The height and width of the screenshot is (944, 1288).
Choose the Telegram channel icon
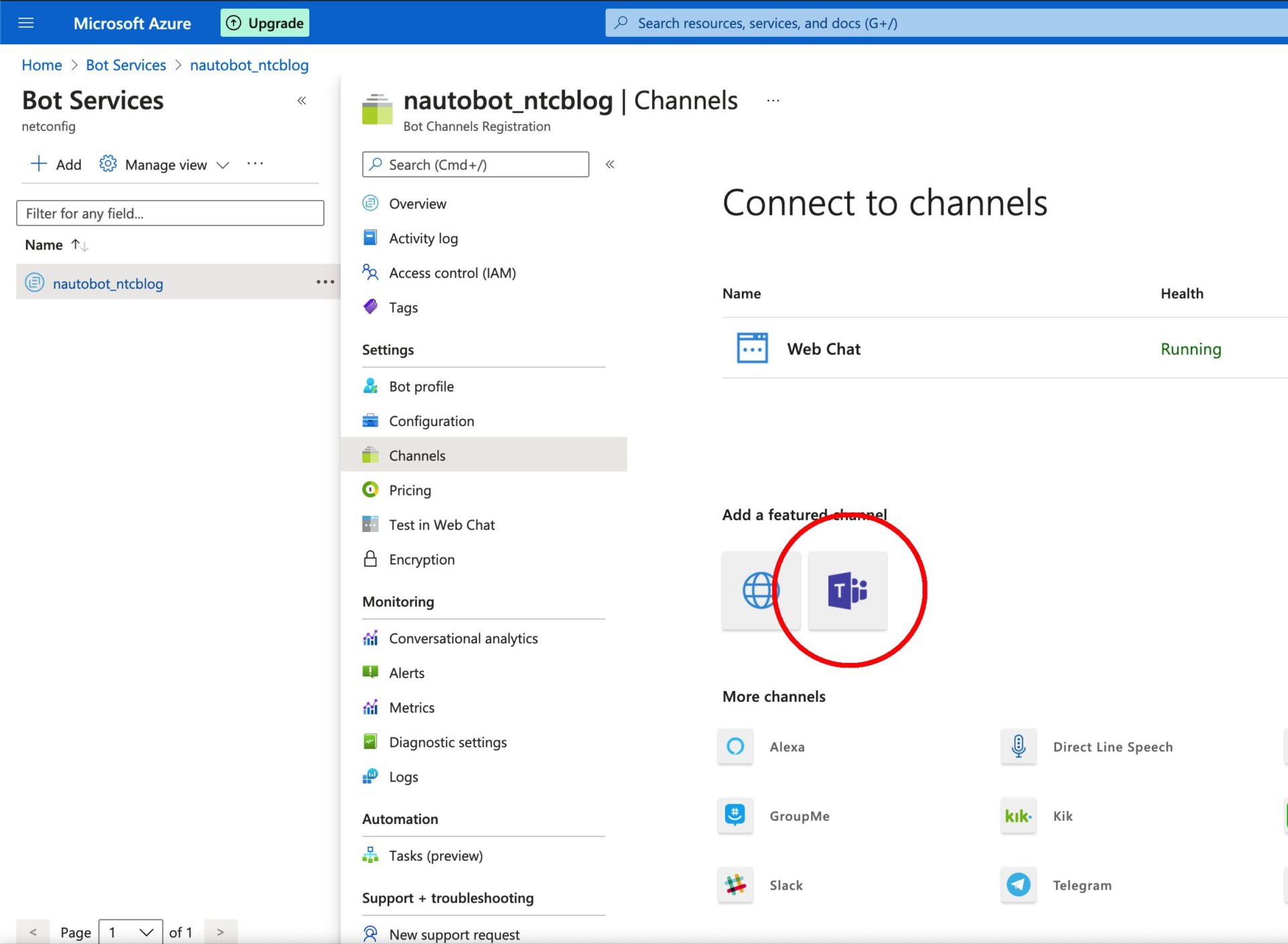tap(1018, 885)
